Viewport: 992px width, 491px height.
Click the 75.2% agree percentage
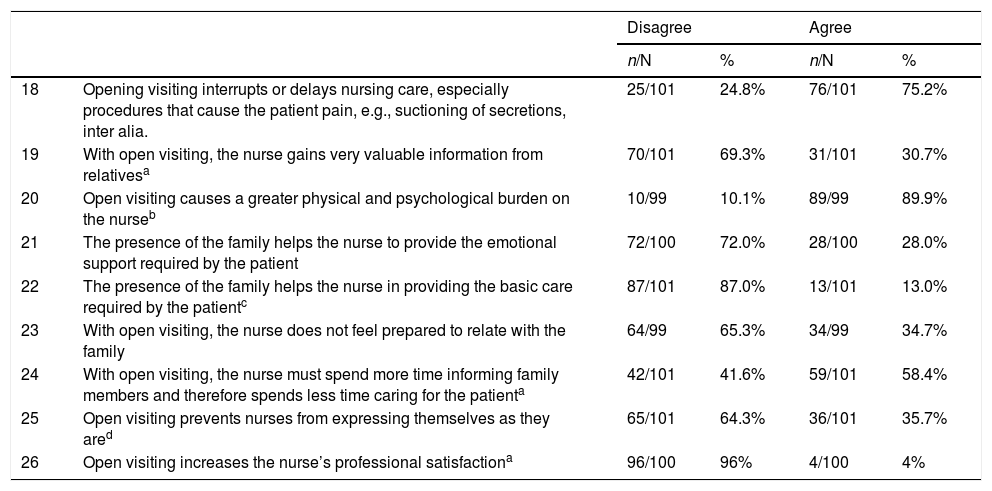point(925,88)
